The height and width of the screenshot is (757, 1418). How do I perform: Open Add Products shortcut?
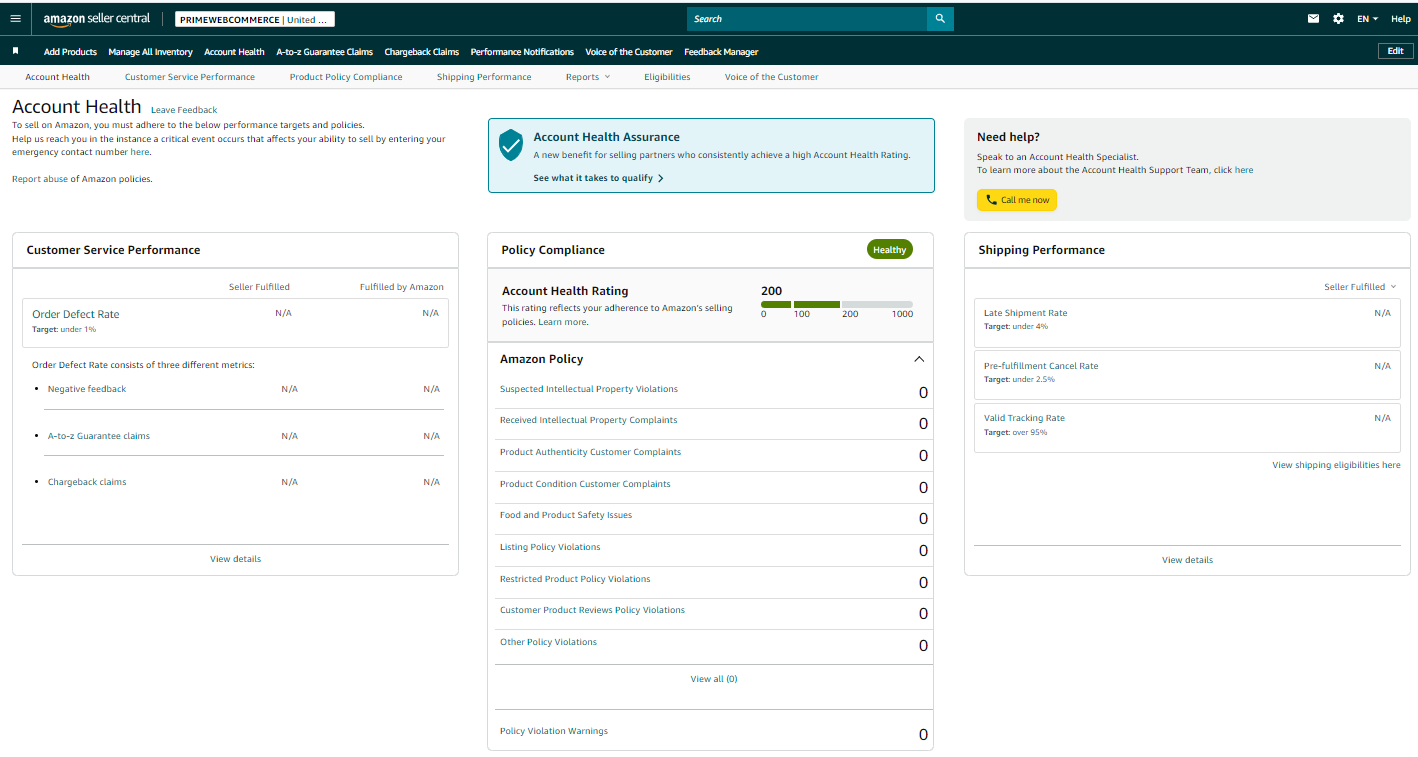tap(70, 52)
